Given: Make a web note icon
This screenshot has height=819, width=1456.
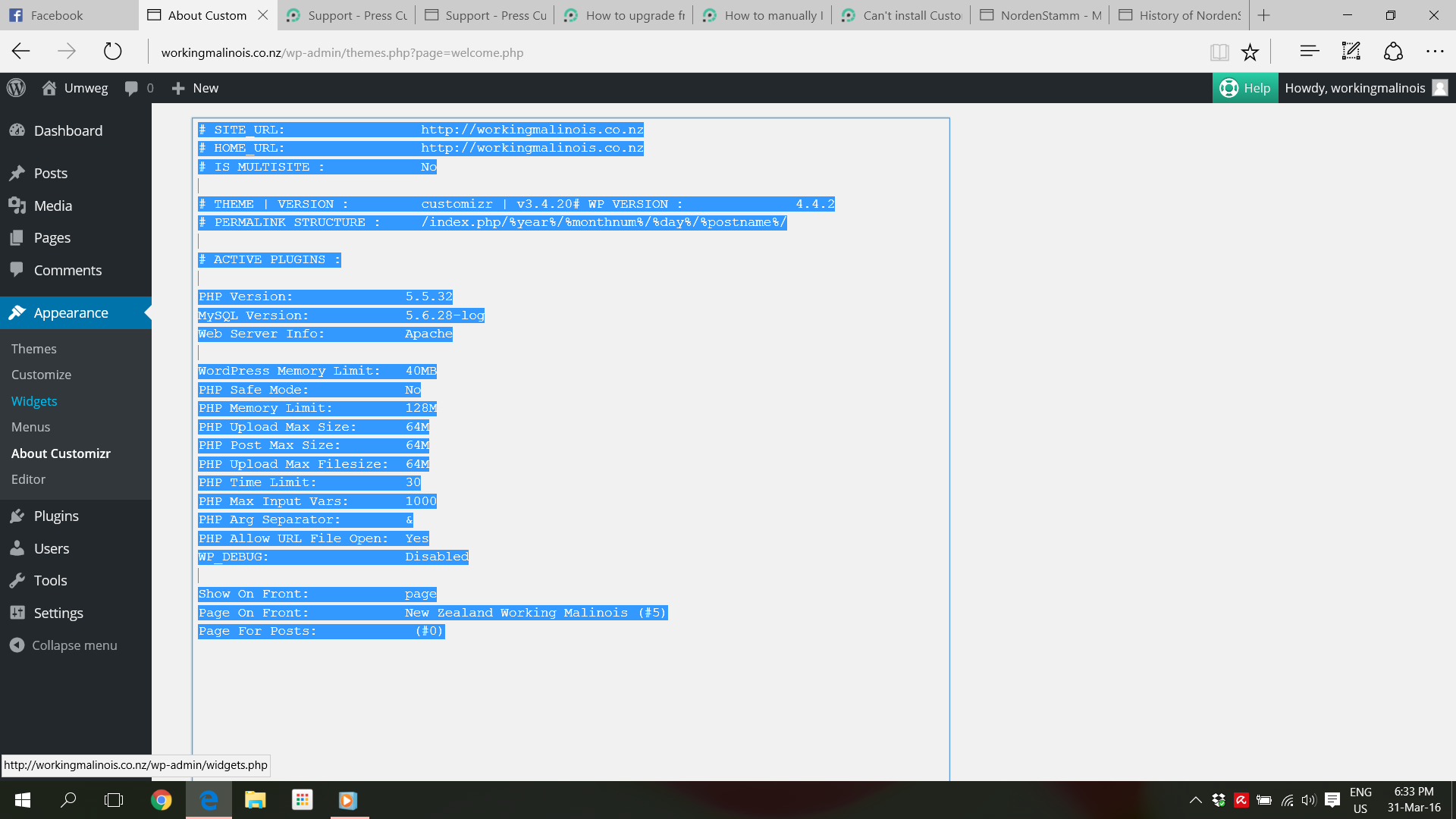Looking at the screenshot, I should point(1351,52).
